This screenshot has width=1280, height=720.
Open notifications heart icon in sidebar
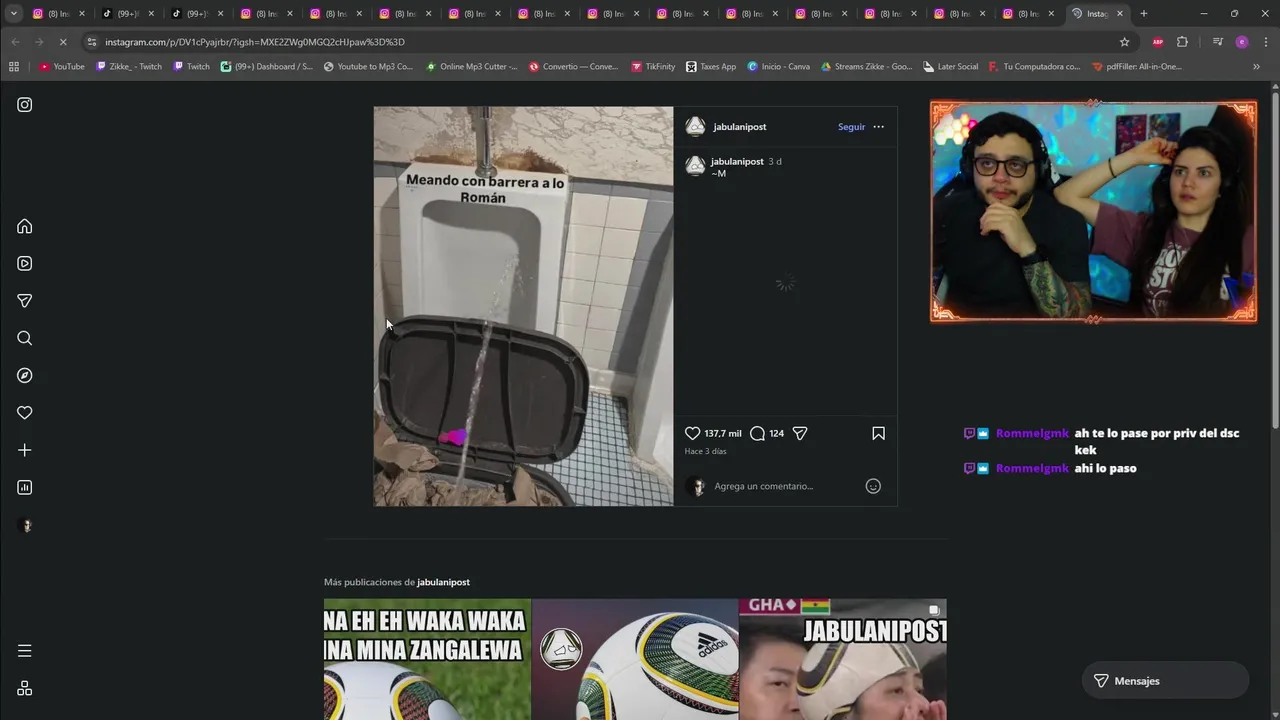tap(25, 413)
